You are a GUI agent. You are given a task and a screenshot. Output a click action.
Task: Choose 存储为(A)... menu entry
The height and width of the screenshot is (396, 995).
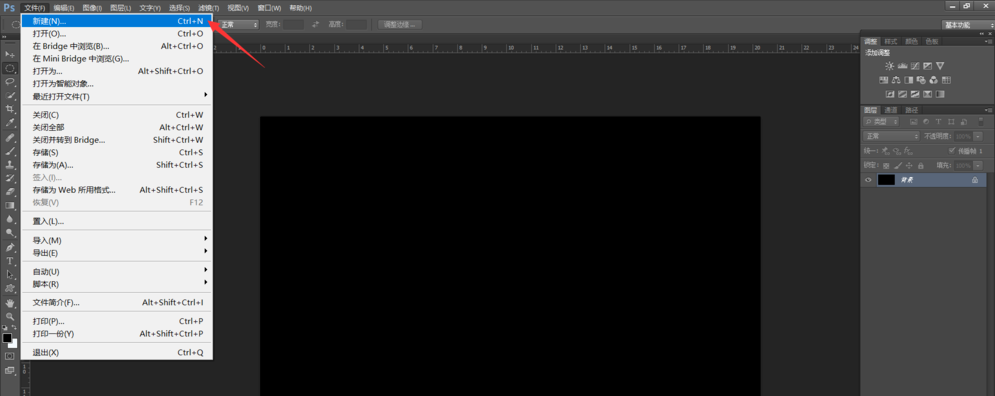tap(117, 165)
